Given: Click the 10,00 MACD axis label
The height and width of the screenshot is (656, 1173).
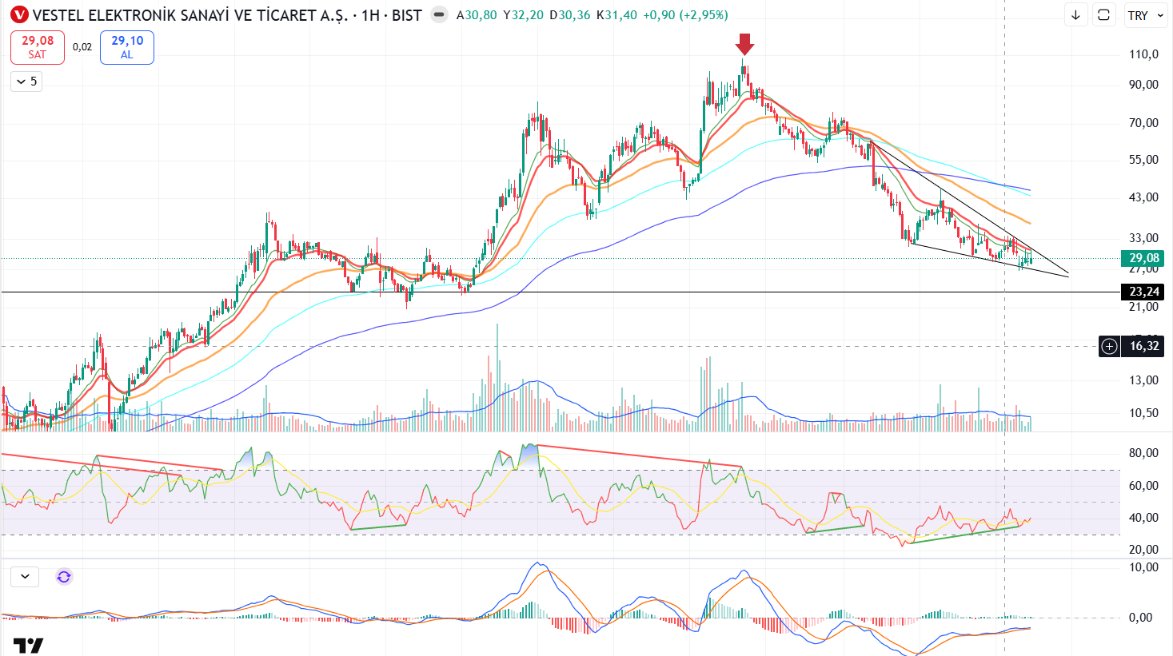Looking at the screenshot, I should point(1144,567).
